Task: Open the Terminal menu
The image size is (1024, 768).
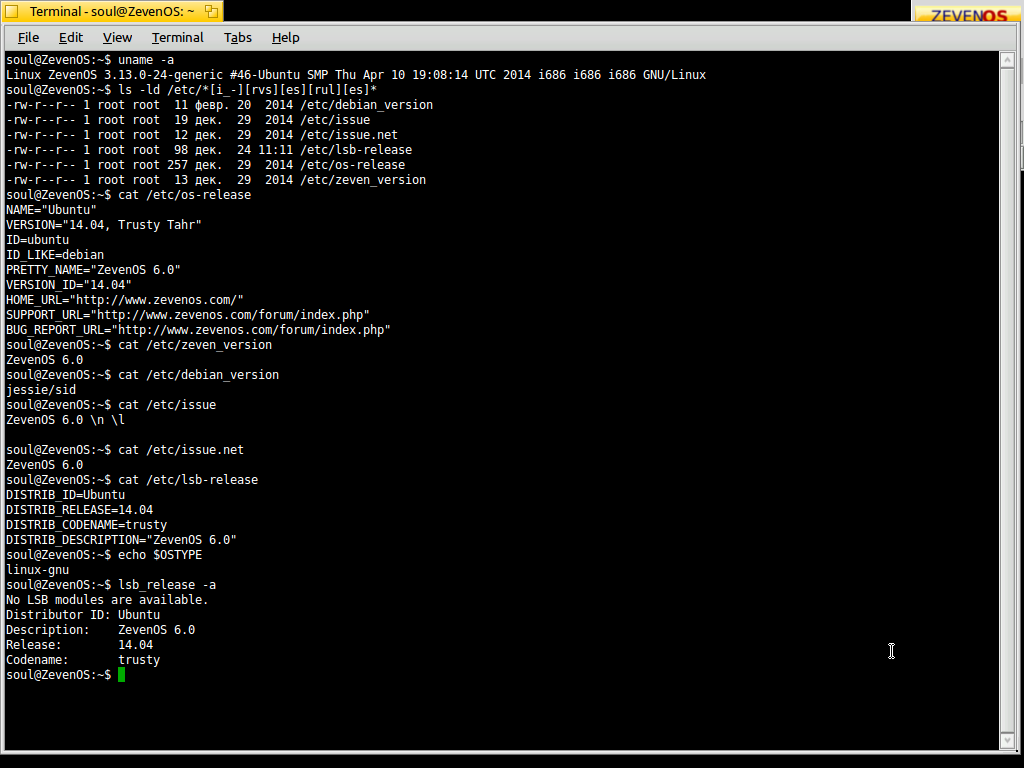Action: pos(178,38)
